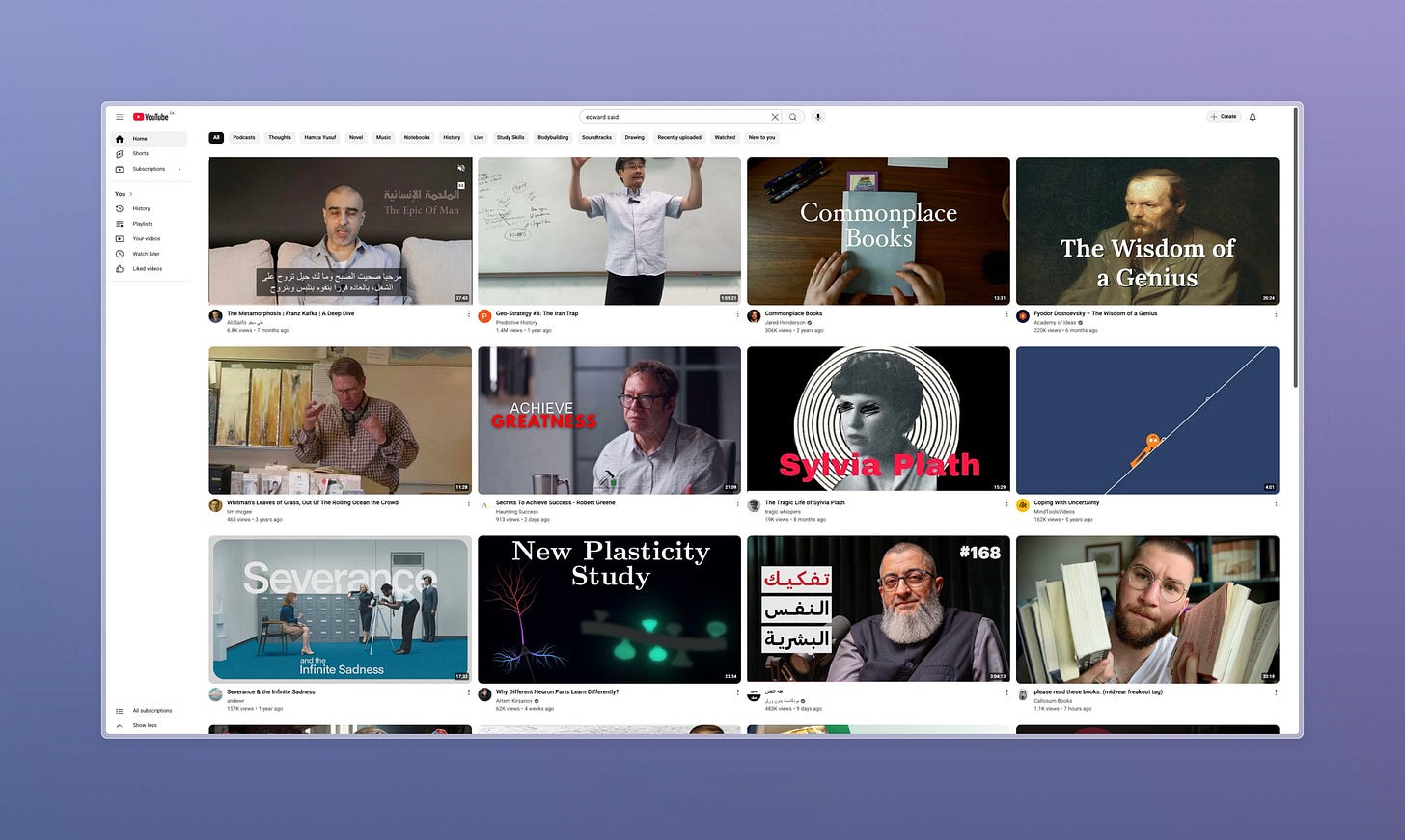The image size is (1405, 840).
Task: Visit the 'Haunting Success' channel name link
Action: tap(517, 512)
